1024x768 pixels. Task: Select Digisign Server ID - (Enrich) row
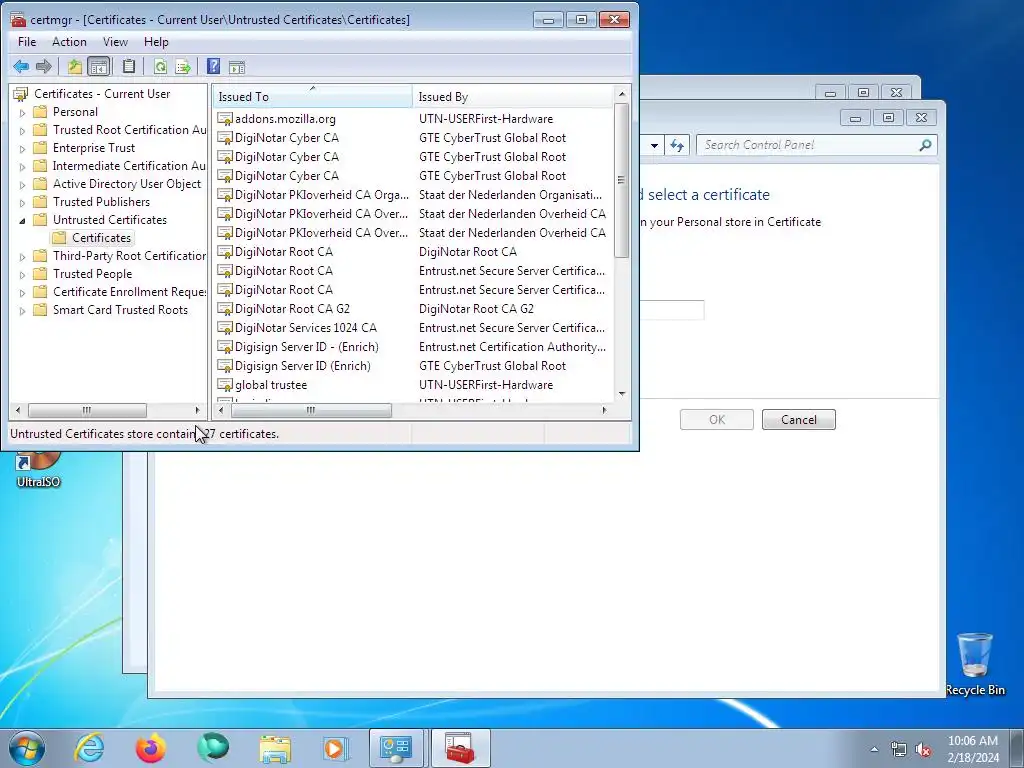pyautogui.click(x=414, y=347)
